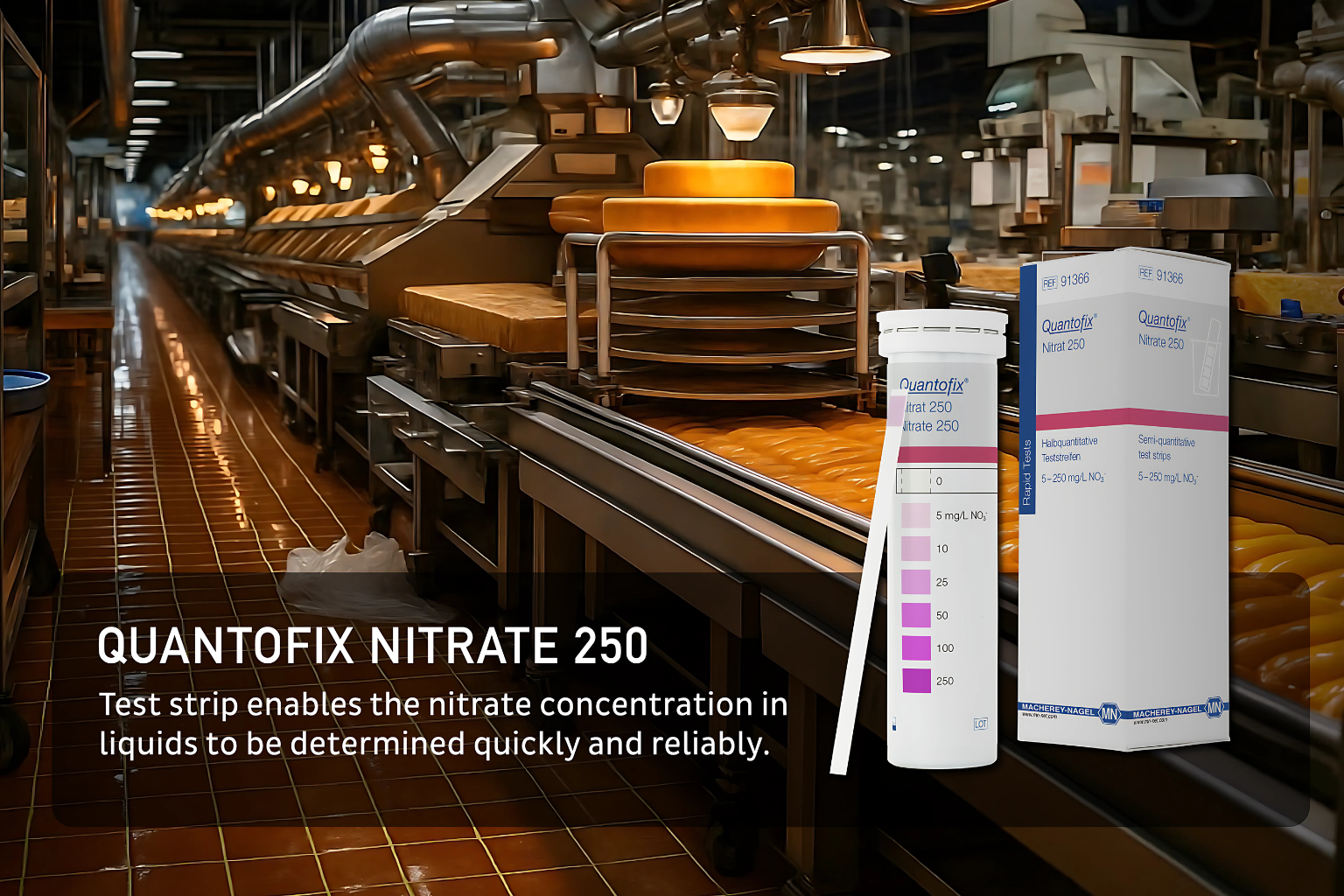The height and width of the screenshot is (896, 1344).
Task: Click the white cap of the tube
Action: 942,332
